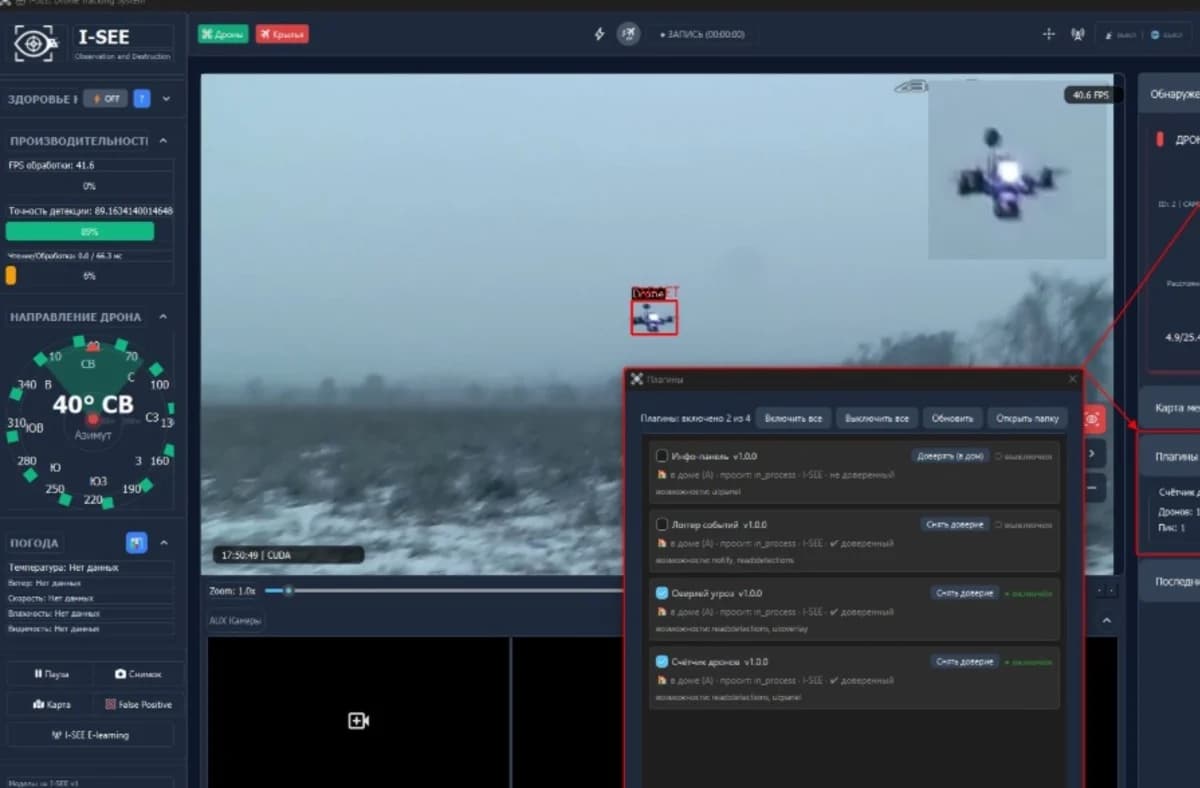The height and width of the screenshot is (788, 1200).
Task: Add camera in the AUX camera slot
Action: (x=359, y=720)
